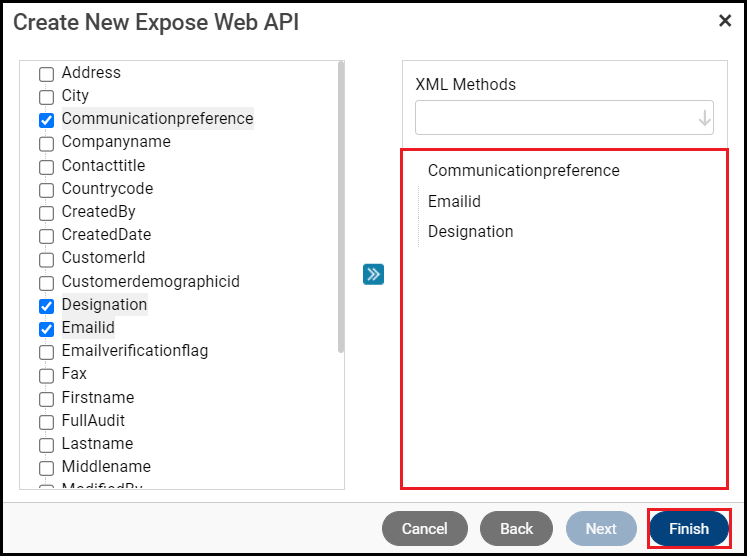Uncheck the Emailid checkbox
Image resolution: width=747 pixels, height=556 pixels.
[46, 329]
